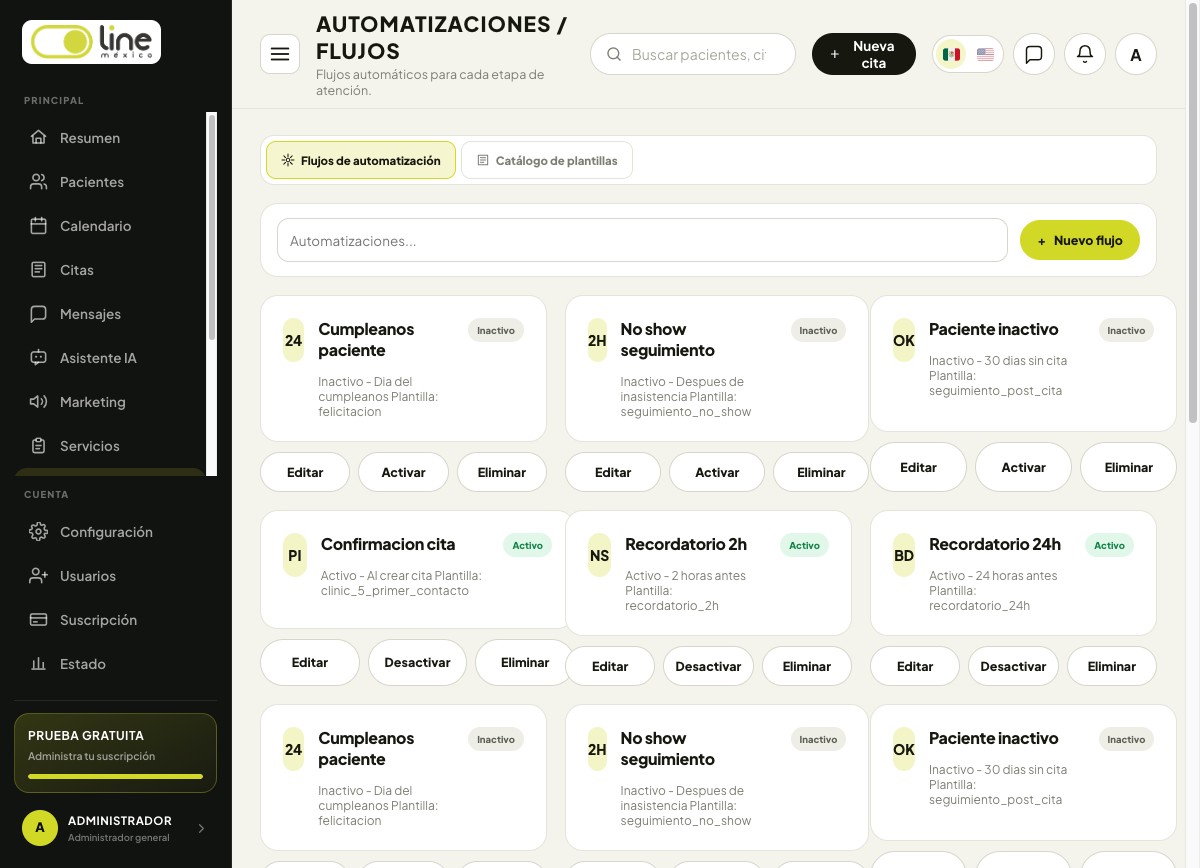Click the Asistente IA robot icon
Screen dimensions: 1200x868
(38, 358)
